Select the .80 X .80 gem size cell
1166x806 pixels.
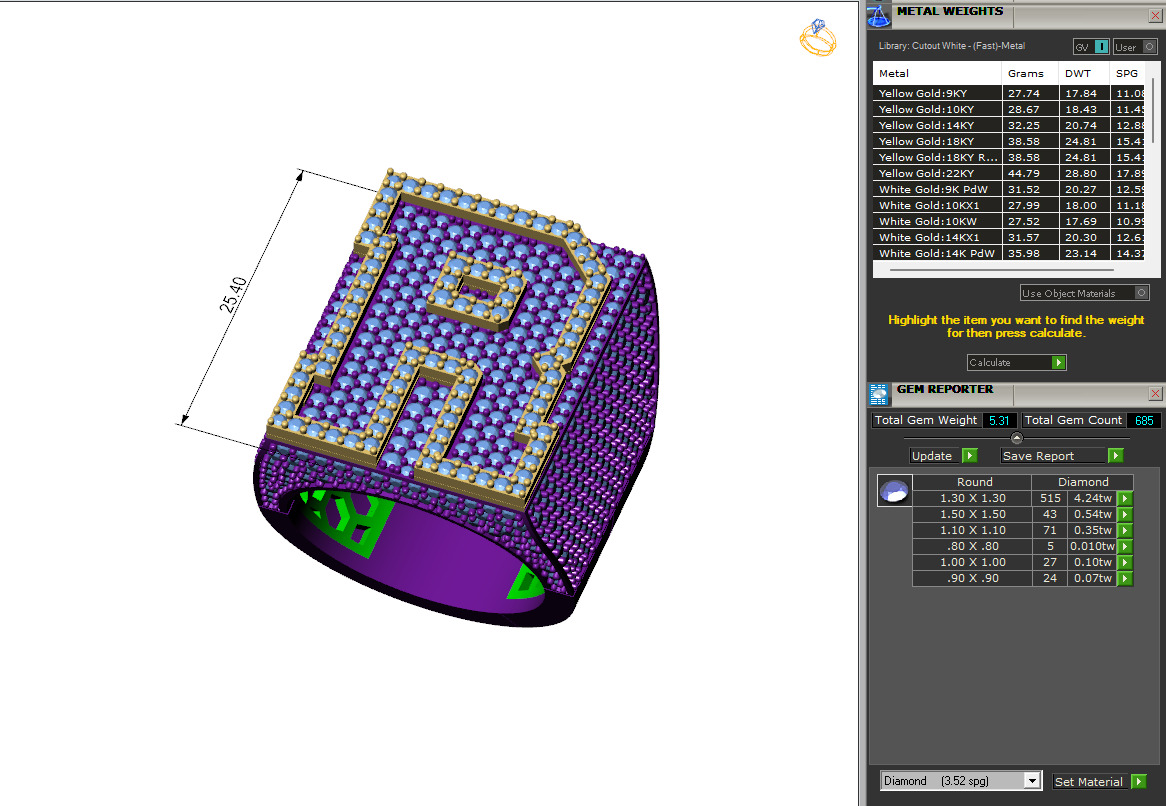(x=973, y=547)
